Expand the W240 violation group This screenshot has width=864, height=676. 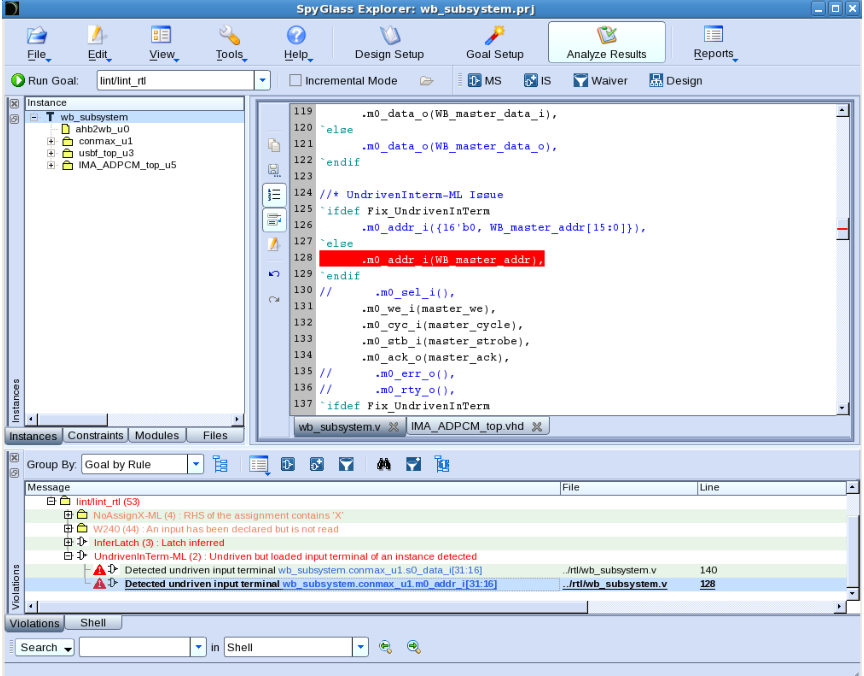click(x=68, y=528)
